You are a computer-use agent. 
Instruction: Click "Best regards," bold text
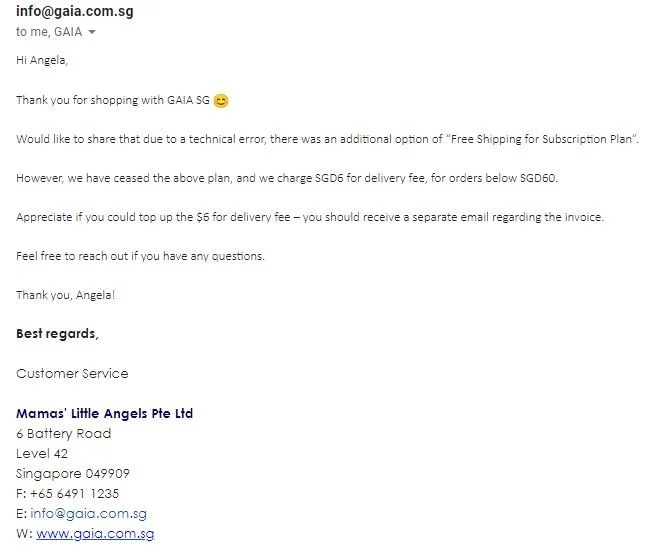[x=57, y=334]
